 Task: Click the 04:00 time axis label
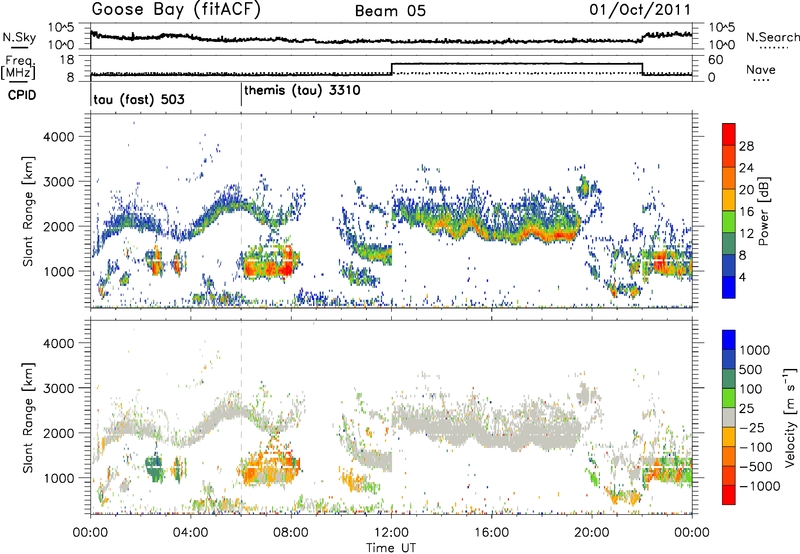[x=190, y=532]
